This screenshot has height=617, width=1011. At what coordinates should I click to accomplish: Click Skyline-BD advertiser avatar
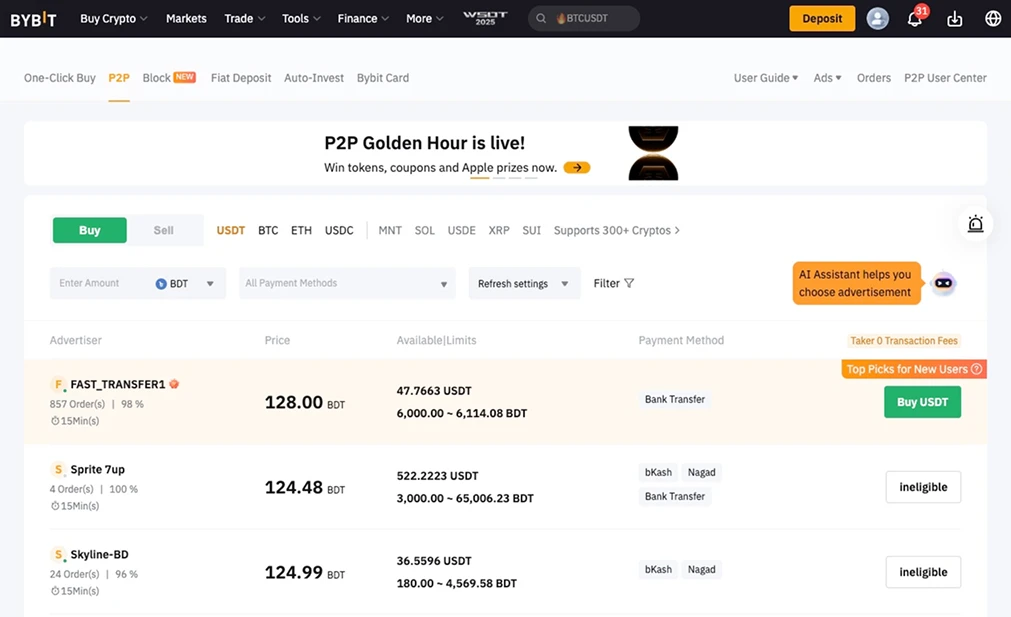[x=58, y=554]
